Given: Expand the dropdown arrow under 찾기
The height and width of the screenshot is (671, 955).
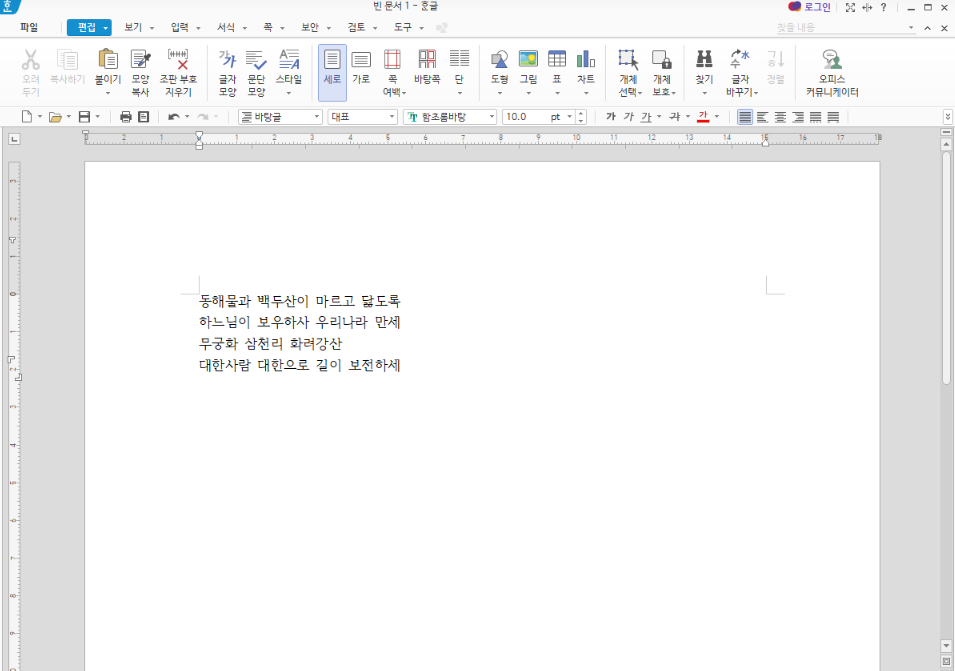Looking at the screenshot, I should pyautogui.click(x=705, y=93).
